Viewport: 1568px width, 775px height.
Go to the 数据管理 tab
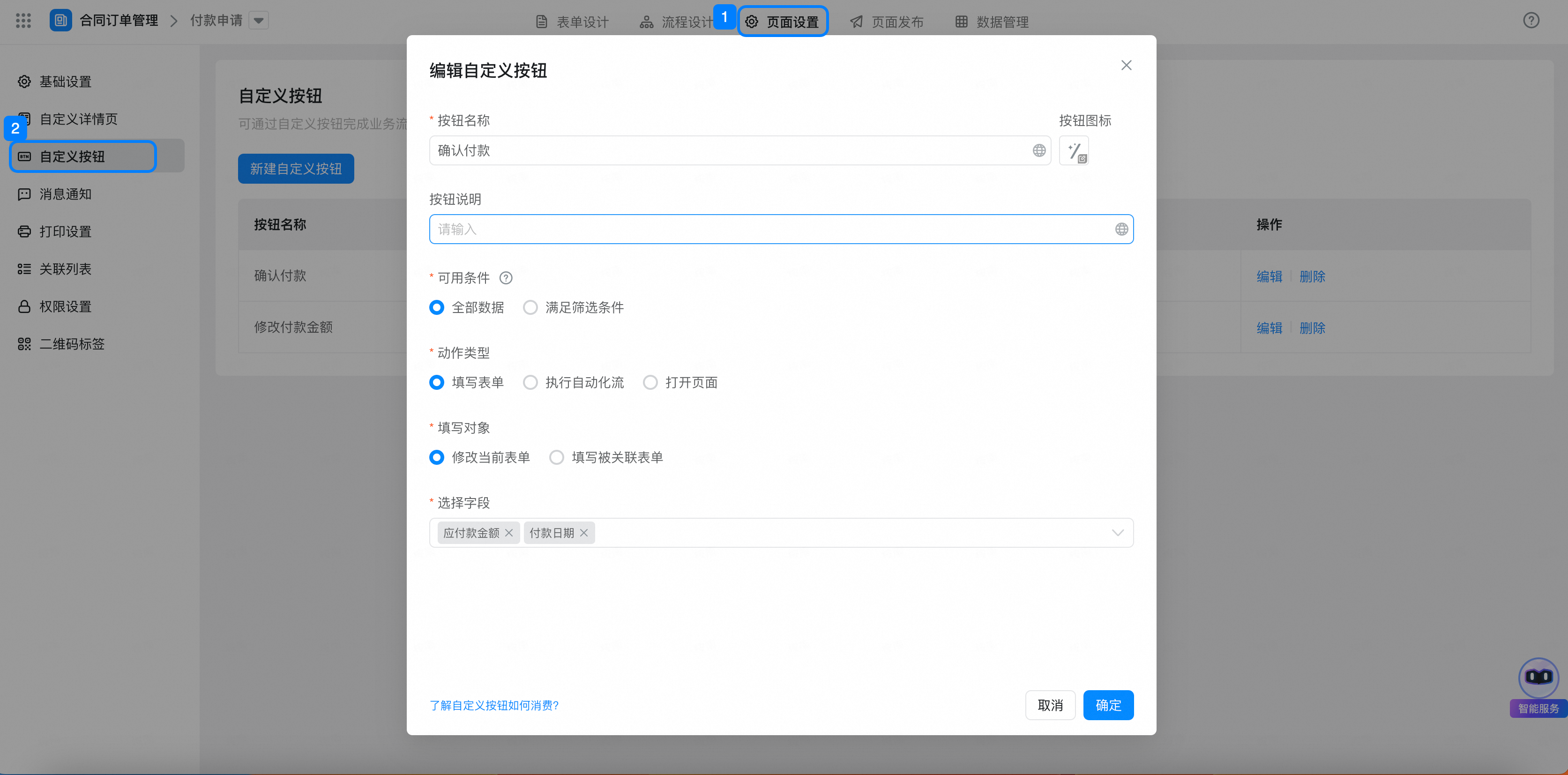[x=992, y=22]
